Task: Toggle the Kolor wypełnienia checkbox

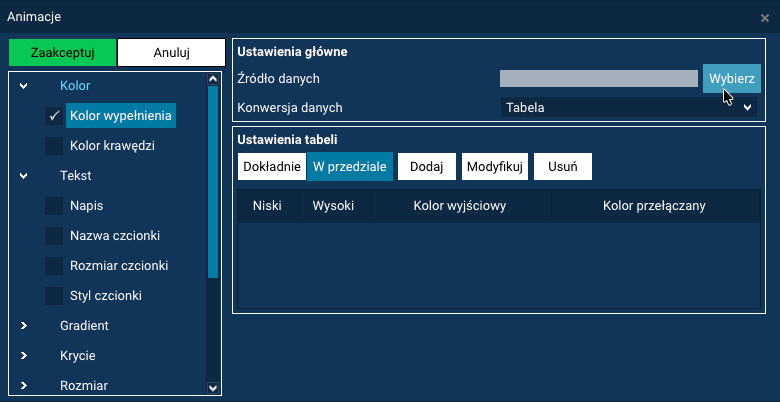Action: (x=54, y=116)
